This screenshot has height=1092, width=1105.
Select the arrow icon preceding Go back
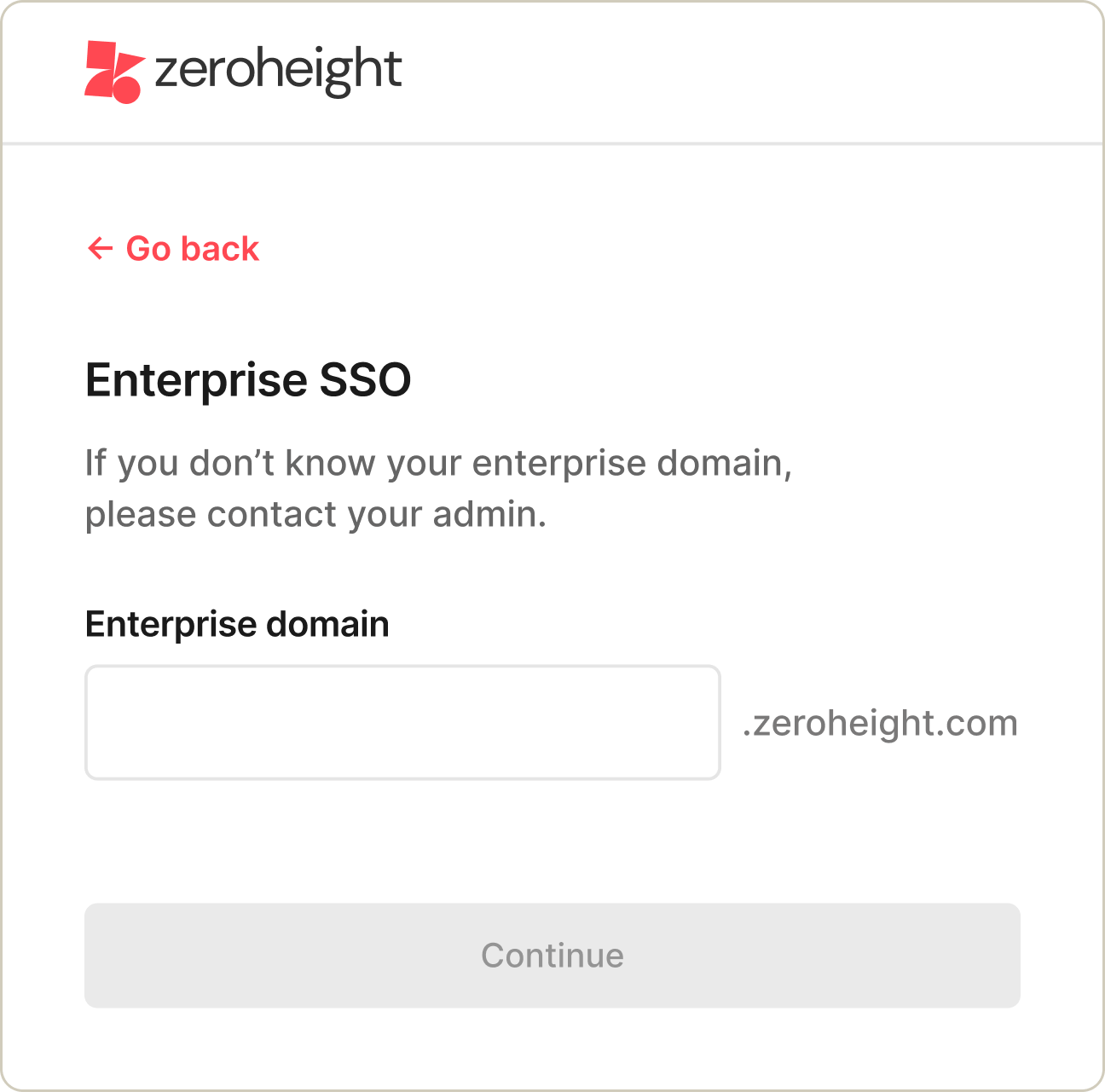coord(101,248)
